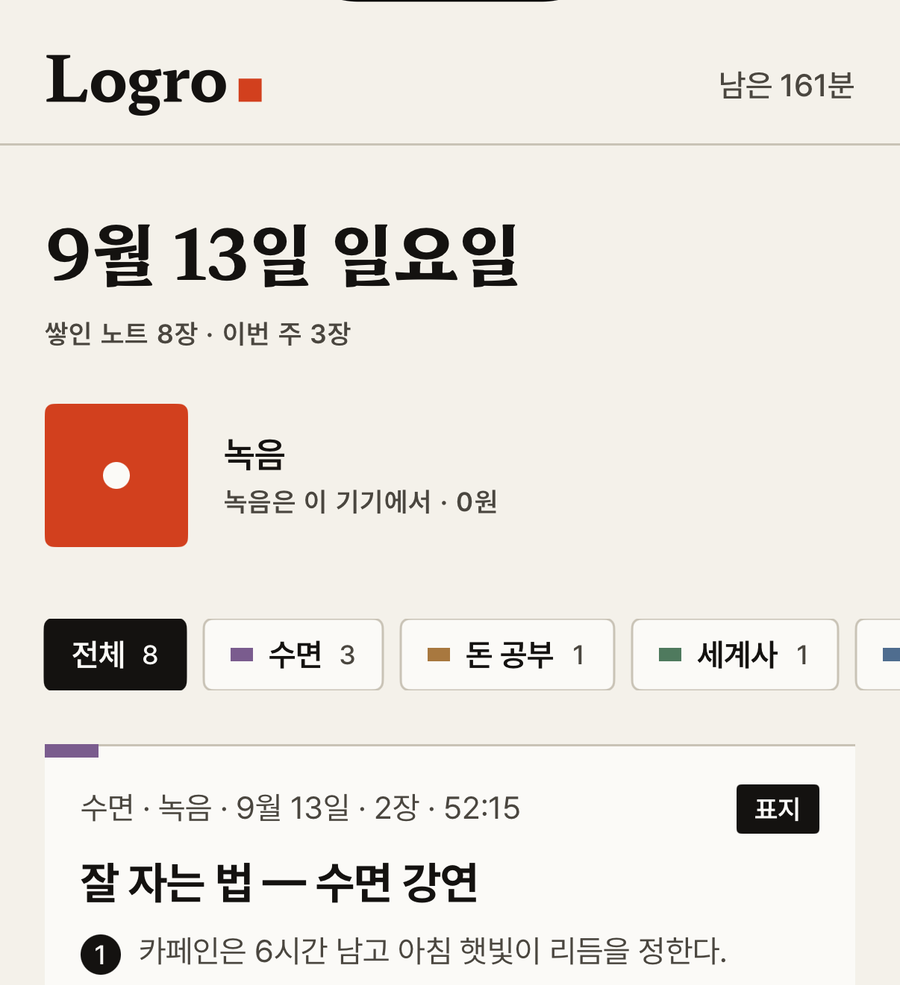The height and width of the screenshot is (985, 900).
Task: Check the remaining 남은 161분 minutes
Action: [786, 85]
